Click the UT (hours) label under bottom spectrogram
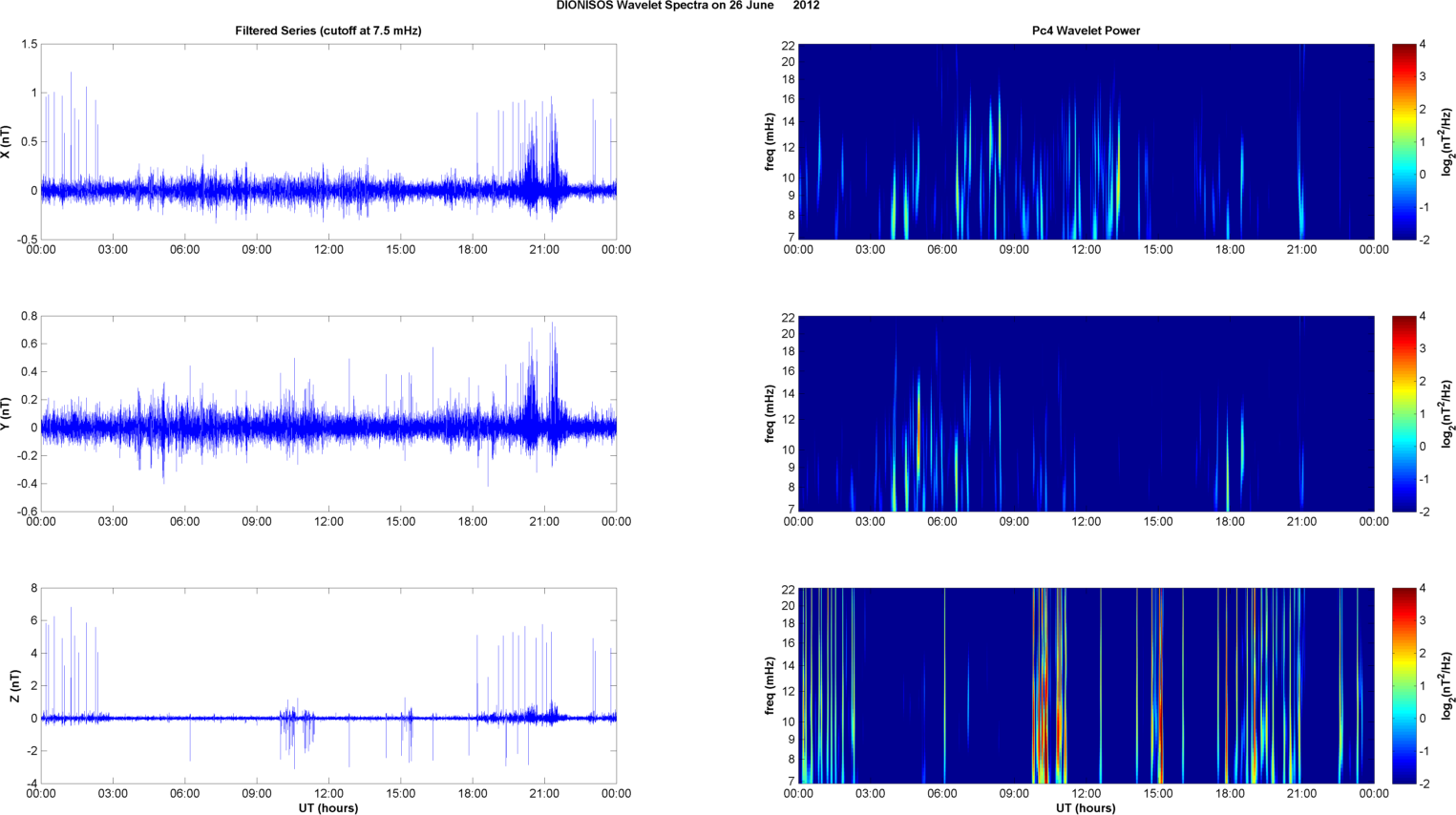 pos(1086,808)
